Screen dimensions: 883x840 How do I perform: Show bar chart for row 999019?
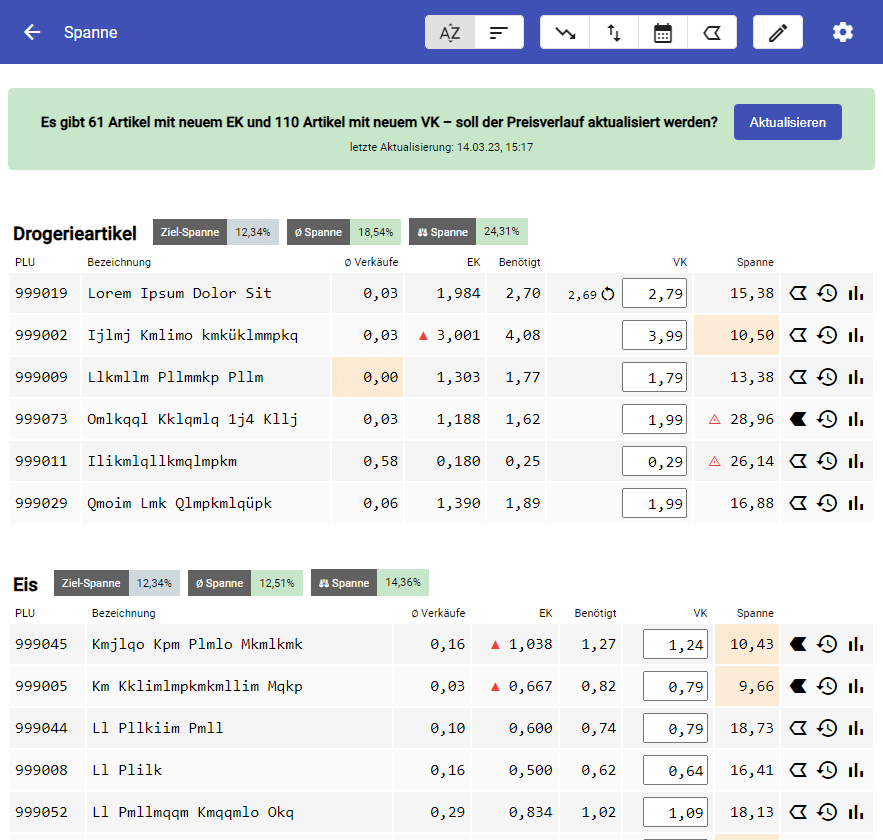point(856,293)
